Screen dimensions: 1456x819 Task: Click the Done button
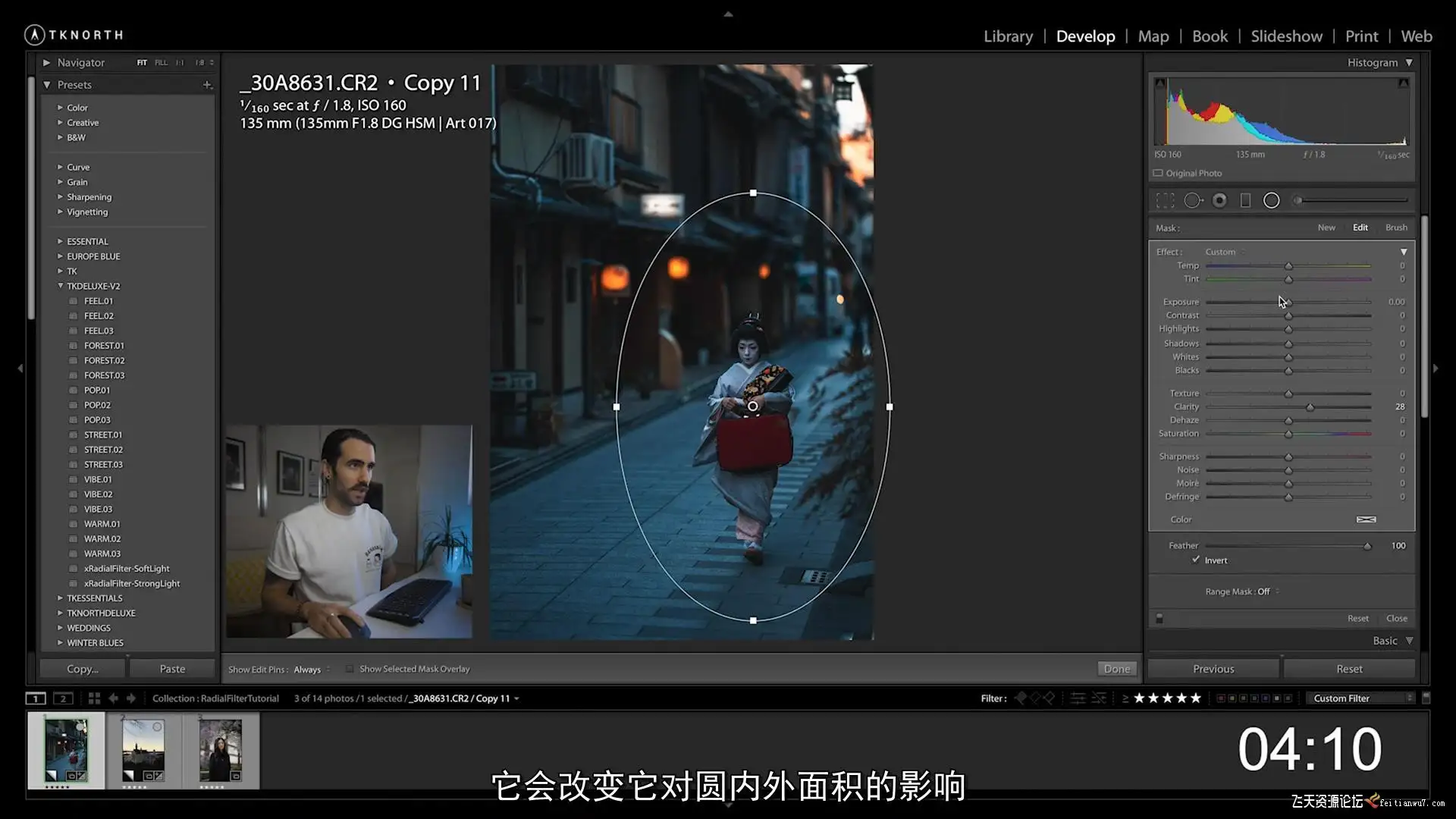coord(1116,669)
